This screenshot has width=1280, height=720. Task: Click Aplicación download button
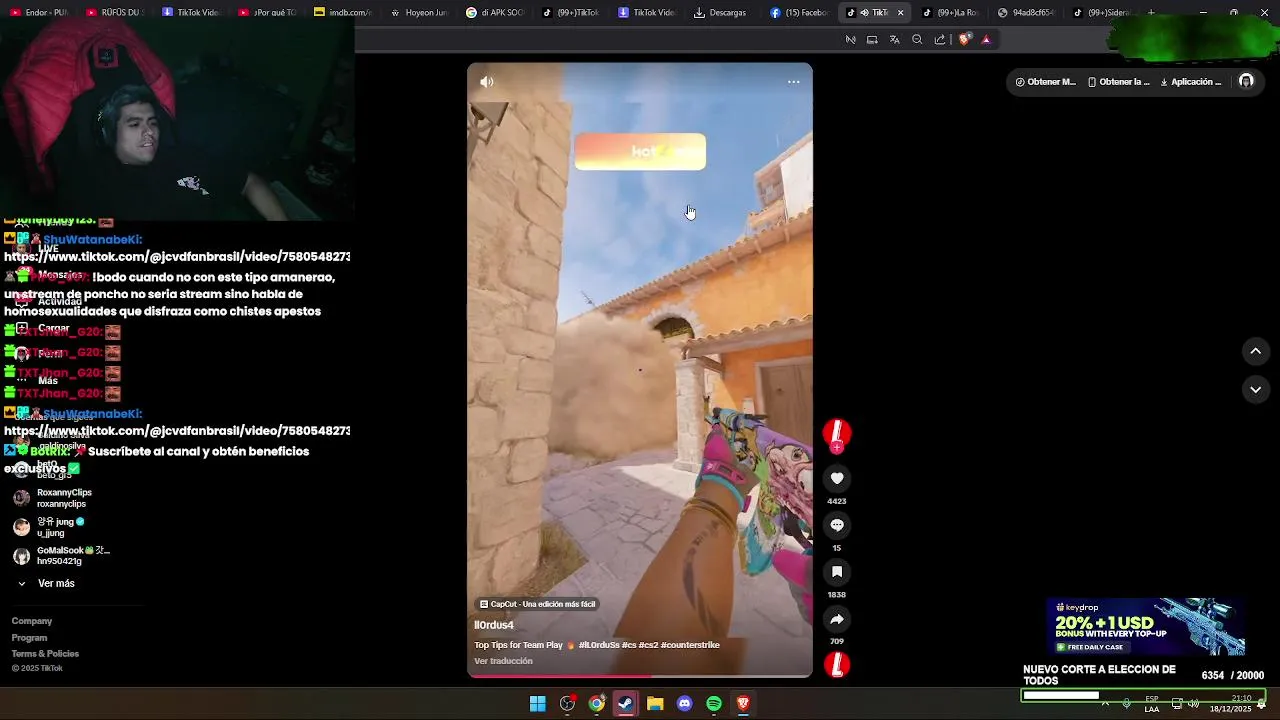click(1191, 82)
